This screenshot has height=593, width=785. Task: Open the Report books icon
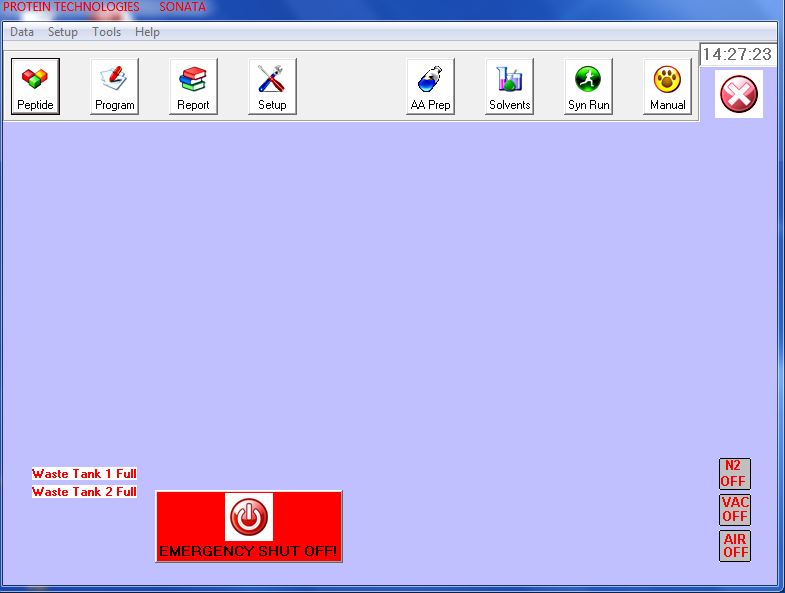[x=193, y=86]
